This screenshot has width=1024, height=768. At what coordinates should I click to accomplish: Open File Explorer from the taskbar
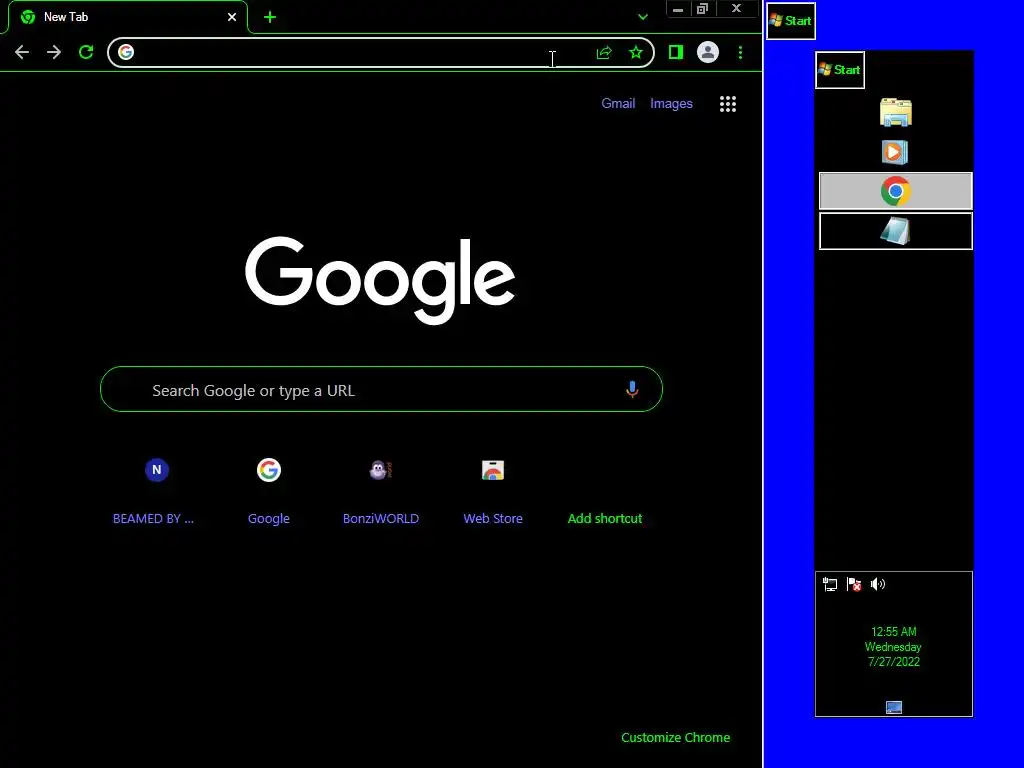click(x=895, y=112)
